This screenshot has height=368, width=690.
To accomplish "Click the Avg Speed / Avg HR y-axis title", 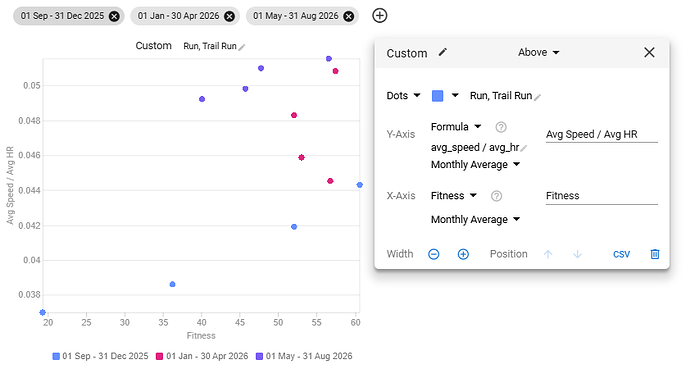I will click(10, 185).
